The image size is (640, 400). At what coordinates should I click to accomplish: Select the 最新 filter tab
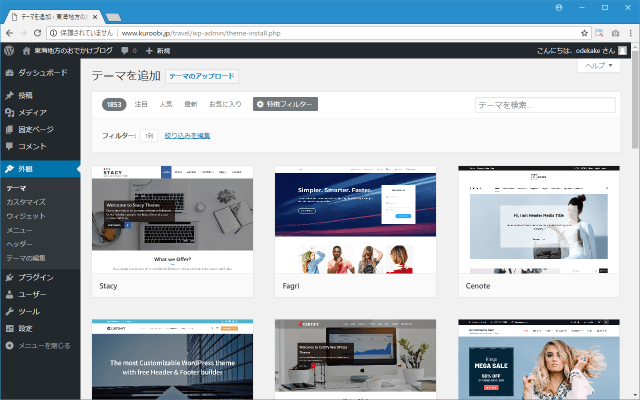click(x=191, y=104)
